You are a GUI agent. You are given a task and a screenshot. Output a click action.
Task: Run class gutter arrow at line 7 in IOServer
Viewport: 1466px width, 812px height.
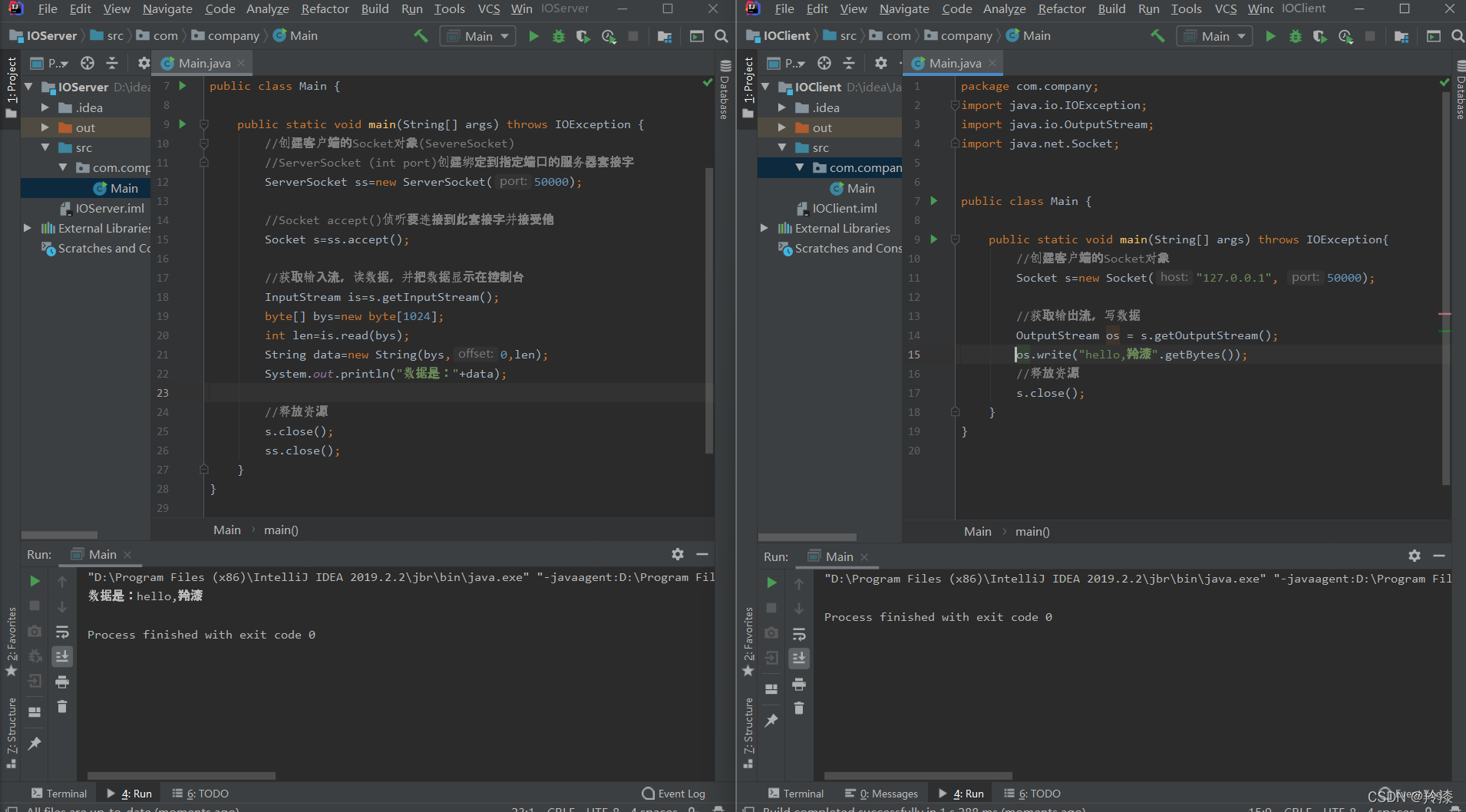[x=183, y=86]
